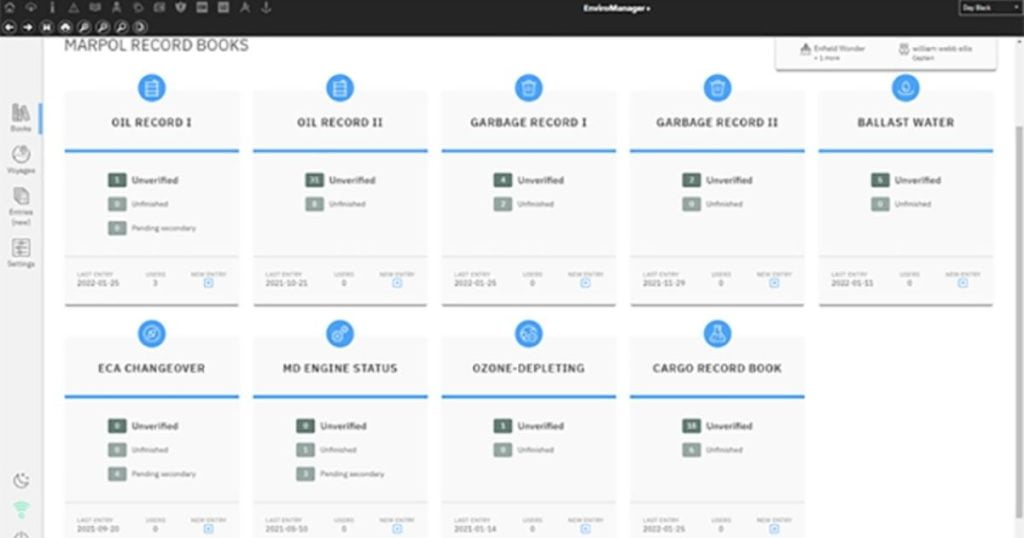Open the Settings sidebar icon
Image resolution: width=1024 pixels, height=538 pixels.
click(21, 253)
